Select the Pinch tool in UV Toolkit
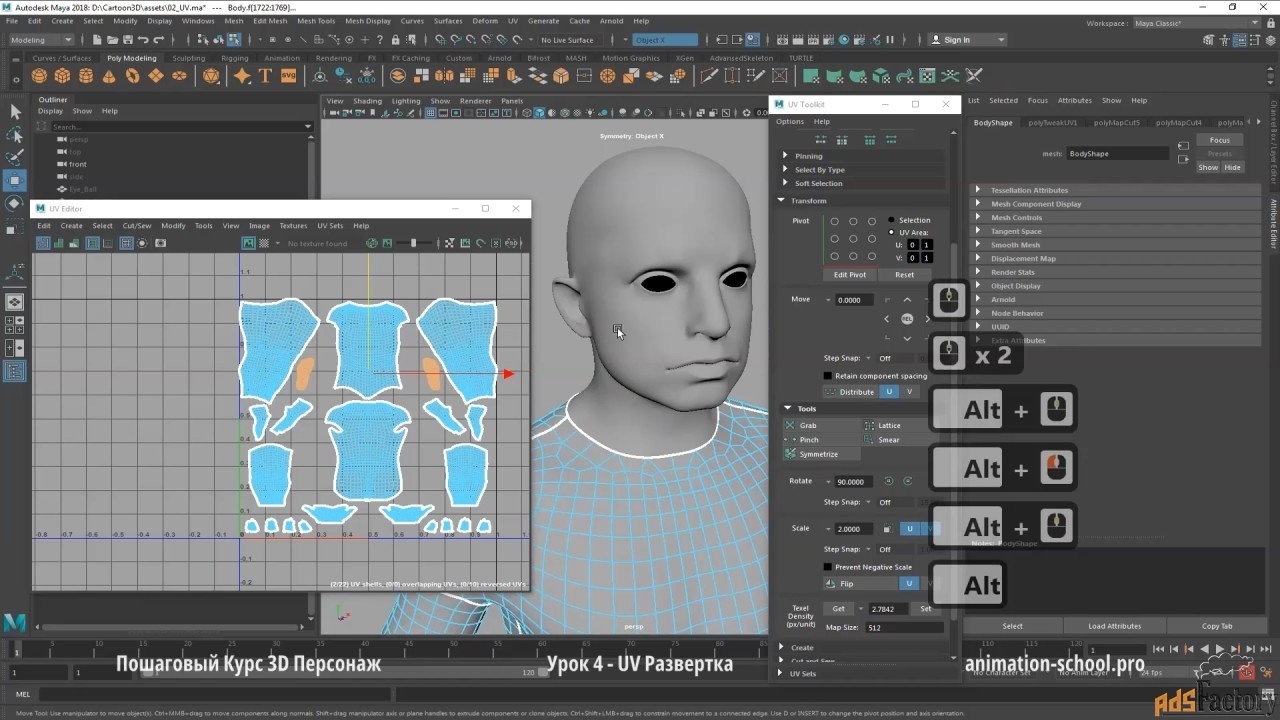 [x=821, y=439]
